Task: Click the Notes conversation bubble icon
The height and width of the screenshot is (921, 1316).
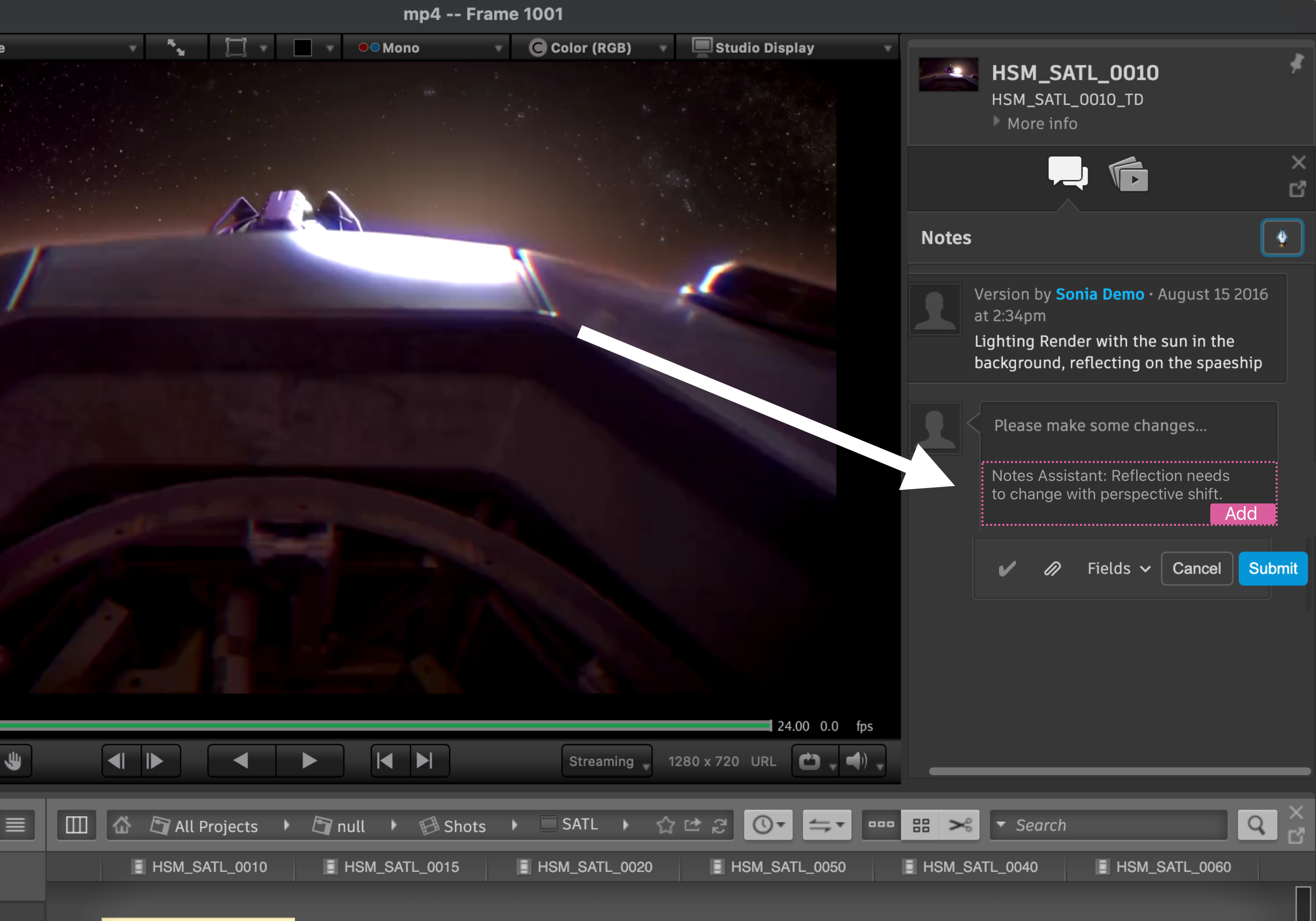Action: pos(1067,173)
